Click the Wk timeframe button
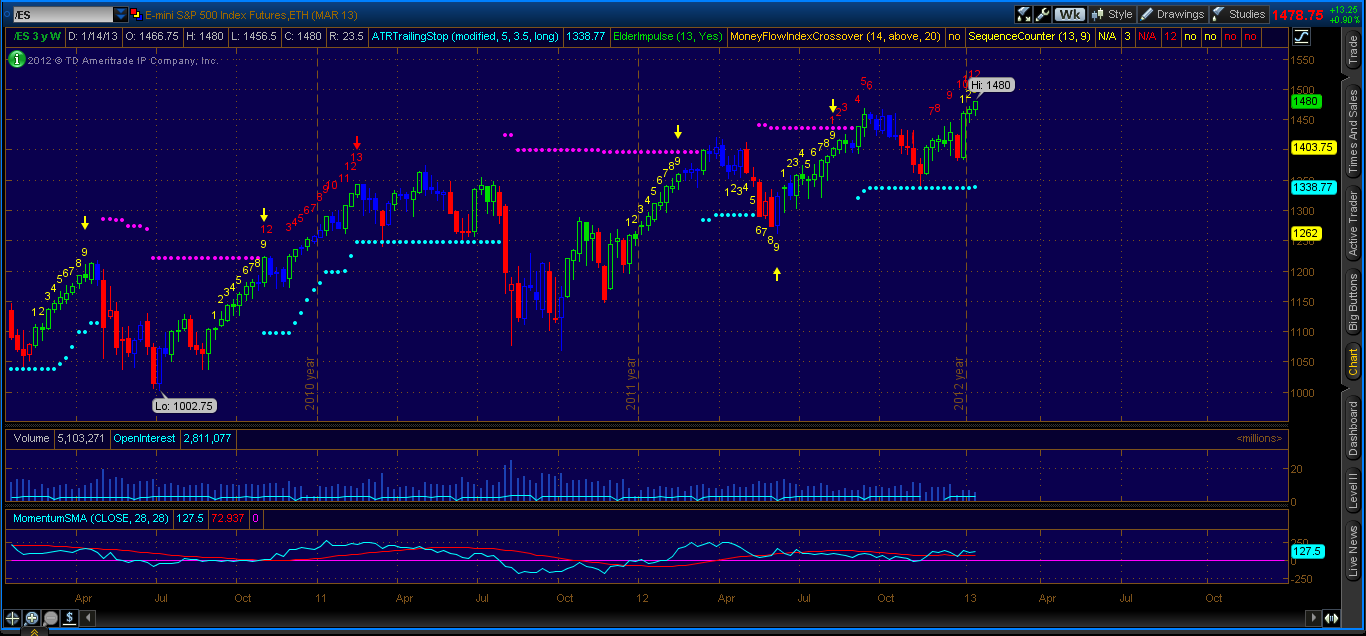1366x636 pixels. coord(1070,15)
